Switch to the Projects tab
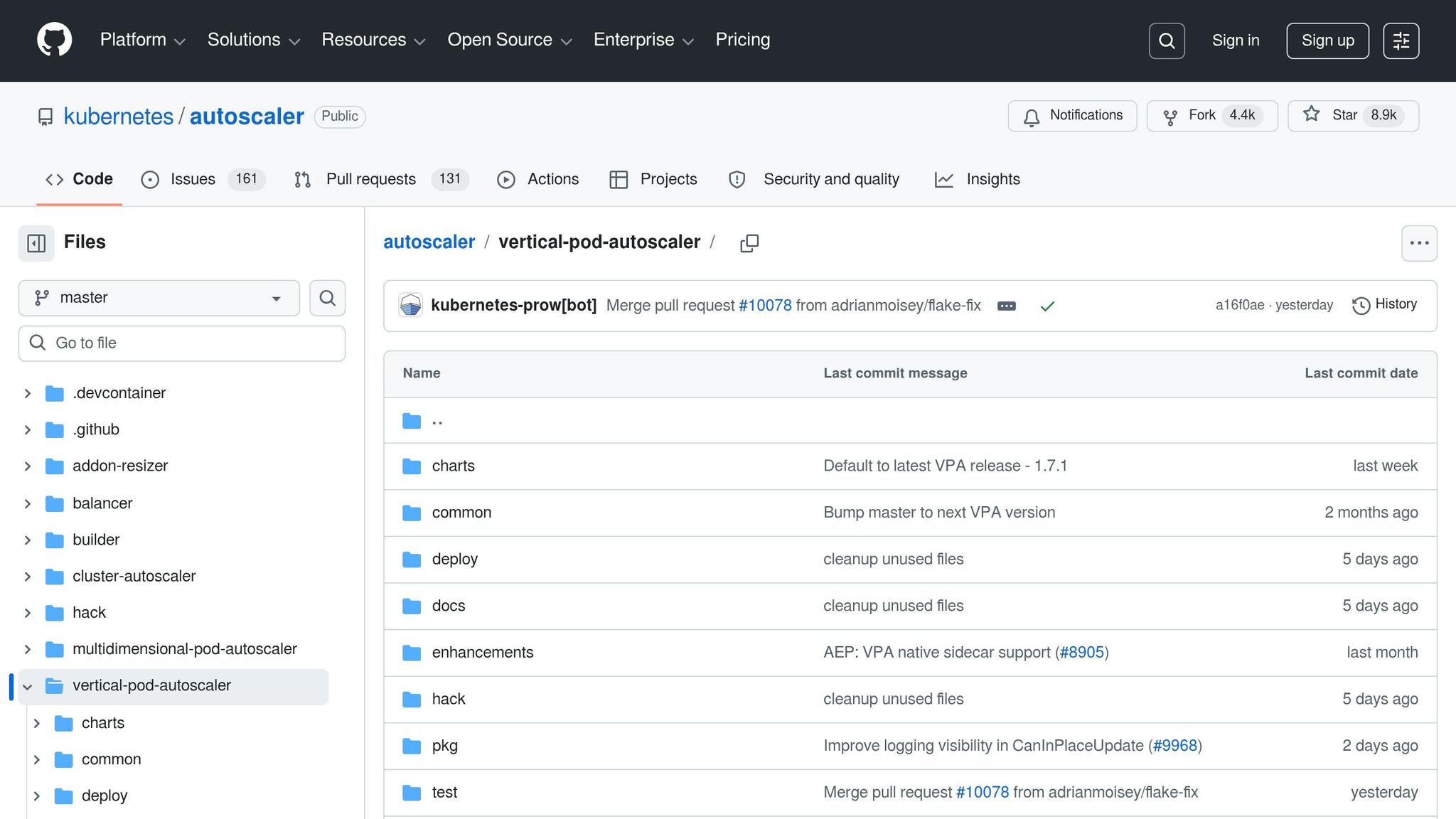The height and width of the screenshot is (819, 1456). 653,179
